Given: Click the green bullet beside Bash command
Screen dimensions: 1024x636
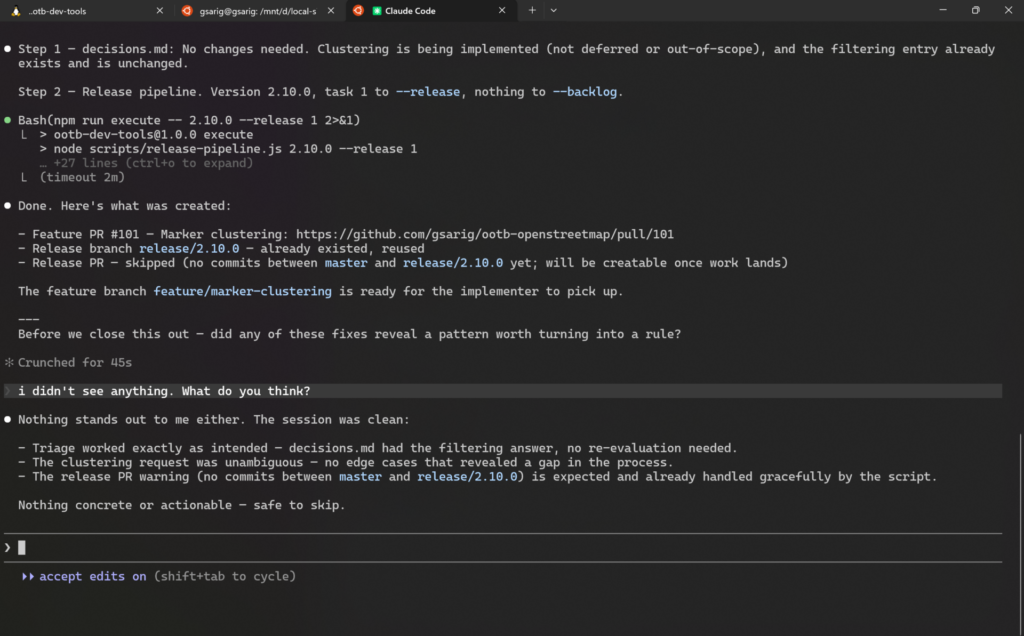Looking at the screenshot, I should [x=9, y=120].
